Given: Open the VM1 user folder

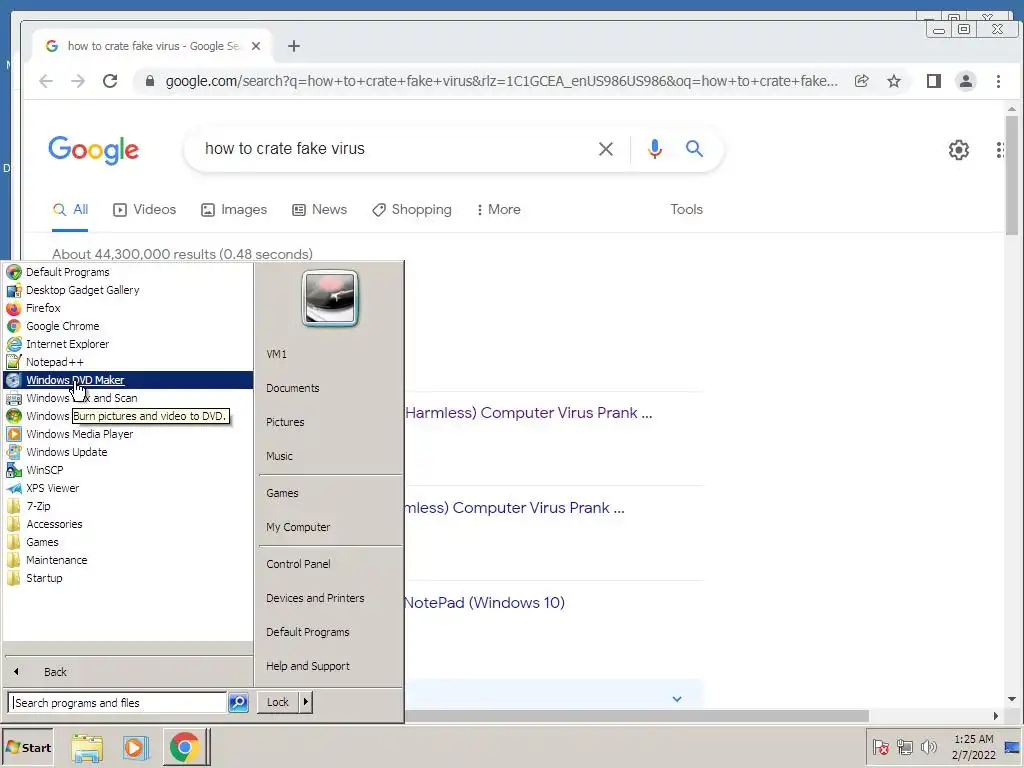Looking at the screenshot, I should pos(276,354).
